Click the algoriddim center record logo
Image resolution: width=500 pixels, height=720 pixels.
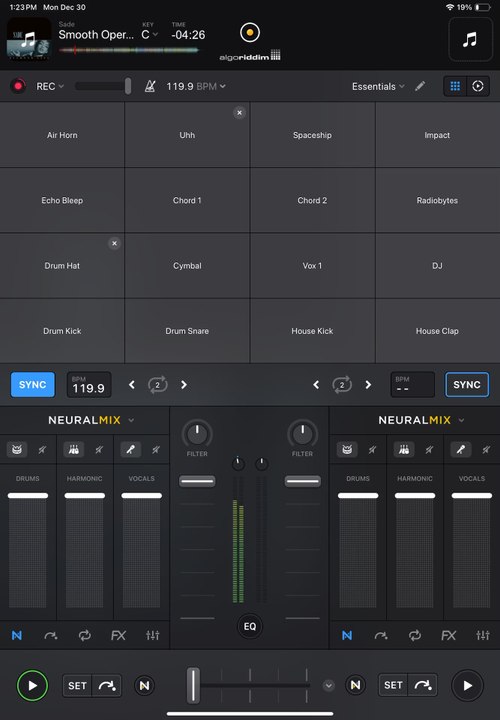pos(250,33)
